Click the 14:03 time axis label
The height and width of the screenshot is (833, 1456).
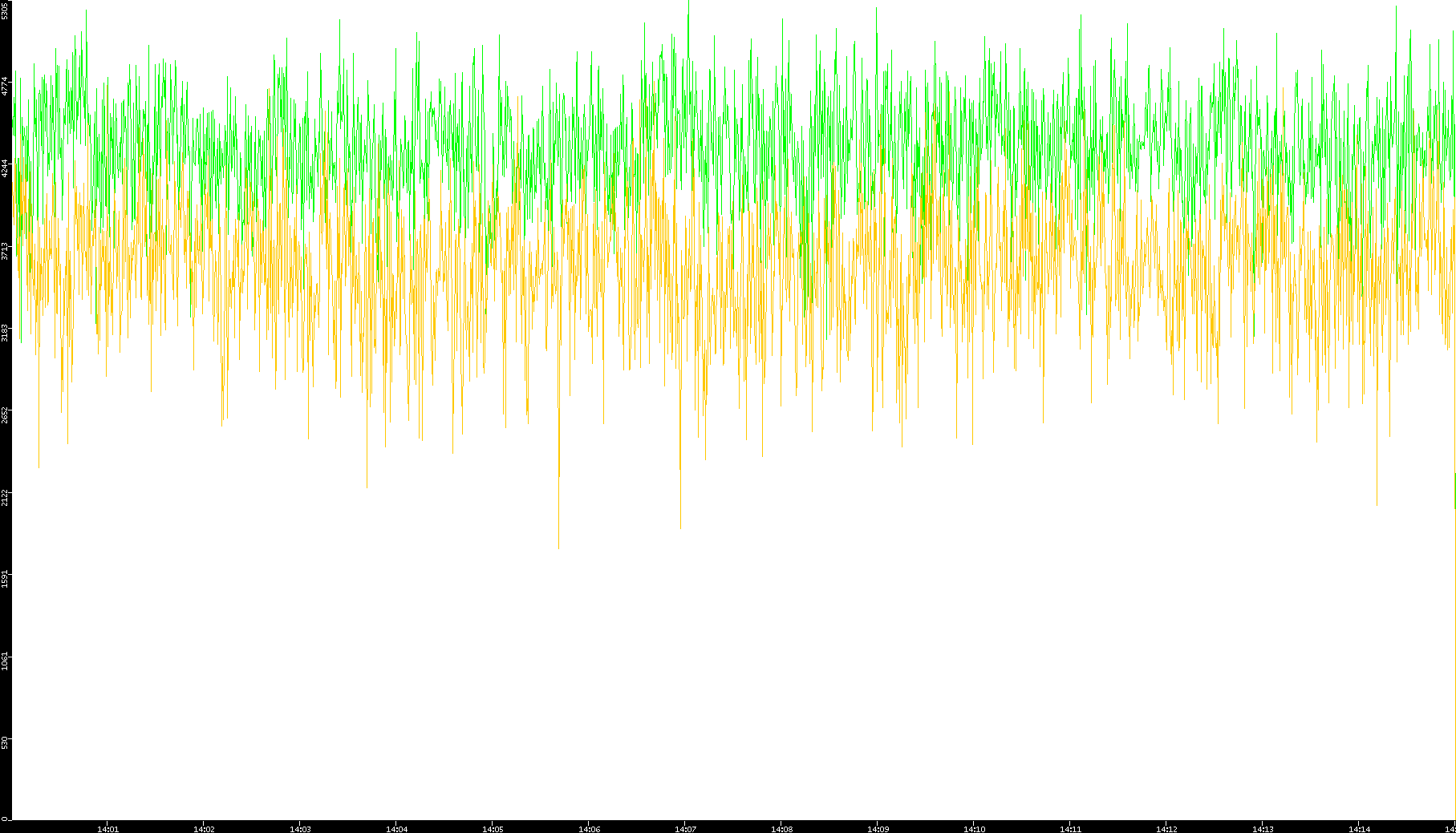coord(300,829)
